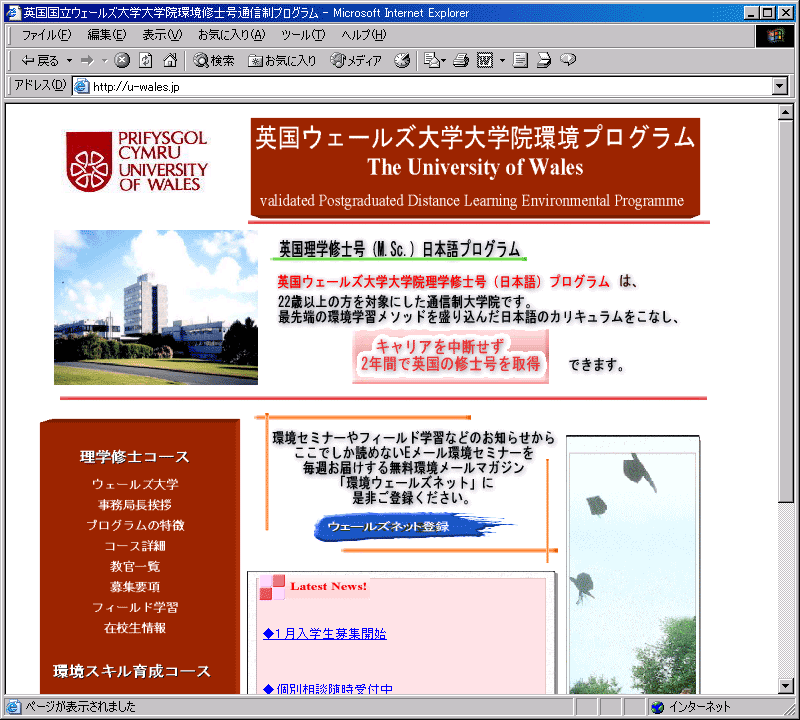Click the graduation caps photo

click(x=633, y=564)
